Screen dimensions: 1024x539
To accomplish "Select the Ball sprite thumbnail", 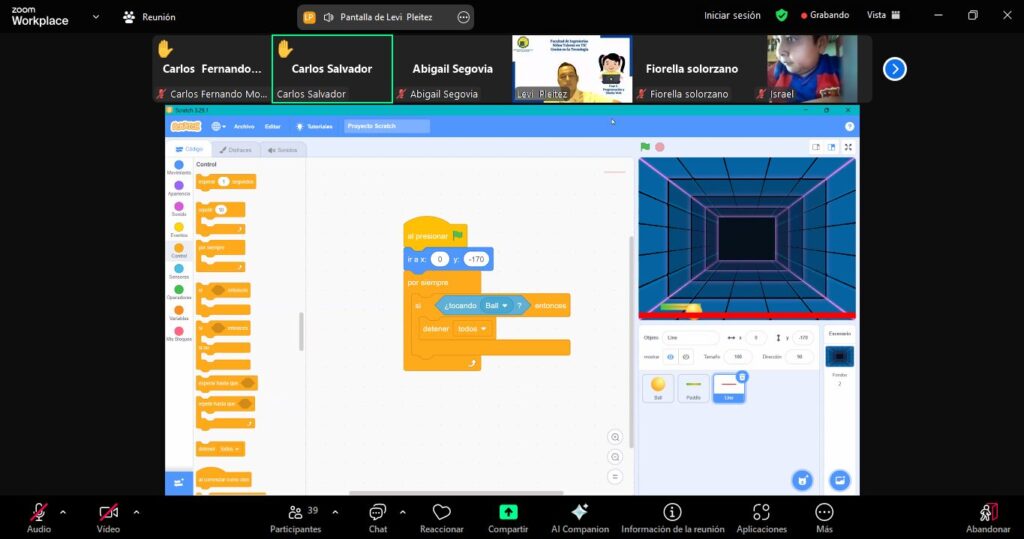I will (658, 387).
